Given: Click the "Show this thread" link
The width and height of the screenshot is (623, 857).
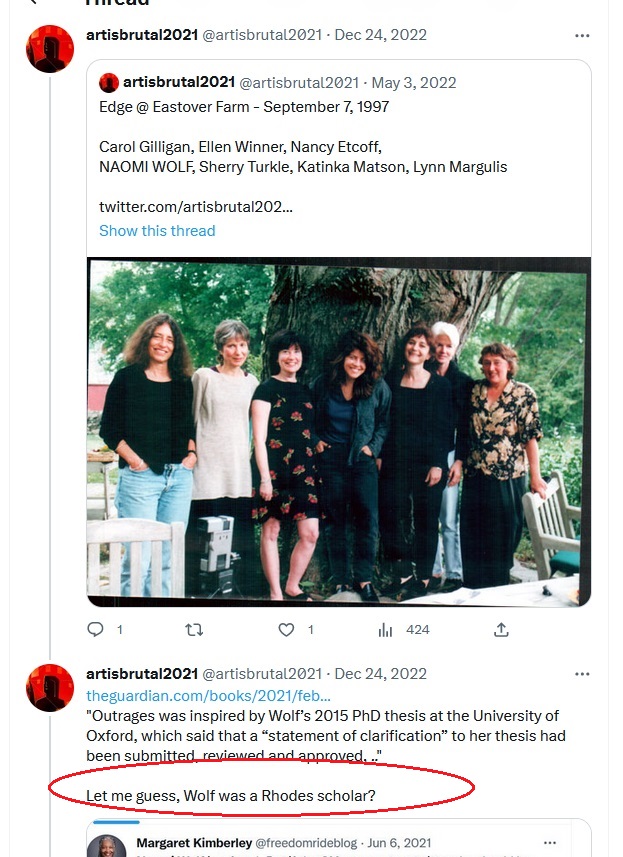Looking at the screenshot, I should pyautogui.click(x=157, y=231).
